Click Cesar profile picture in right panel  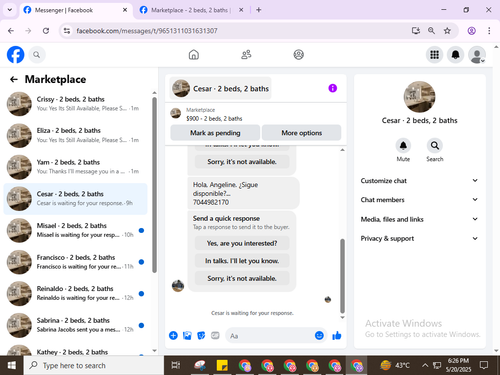419,97
